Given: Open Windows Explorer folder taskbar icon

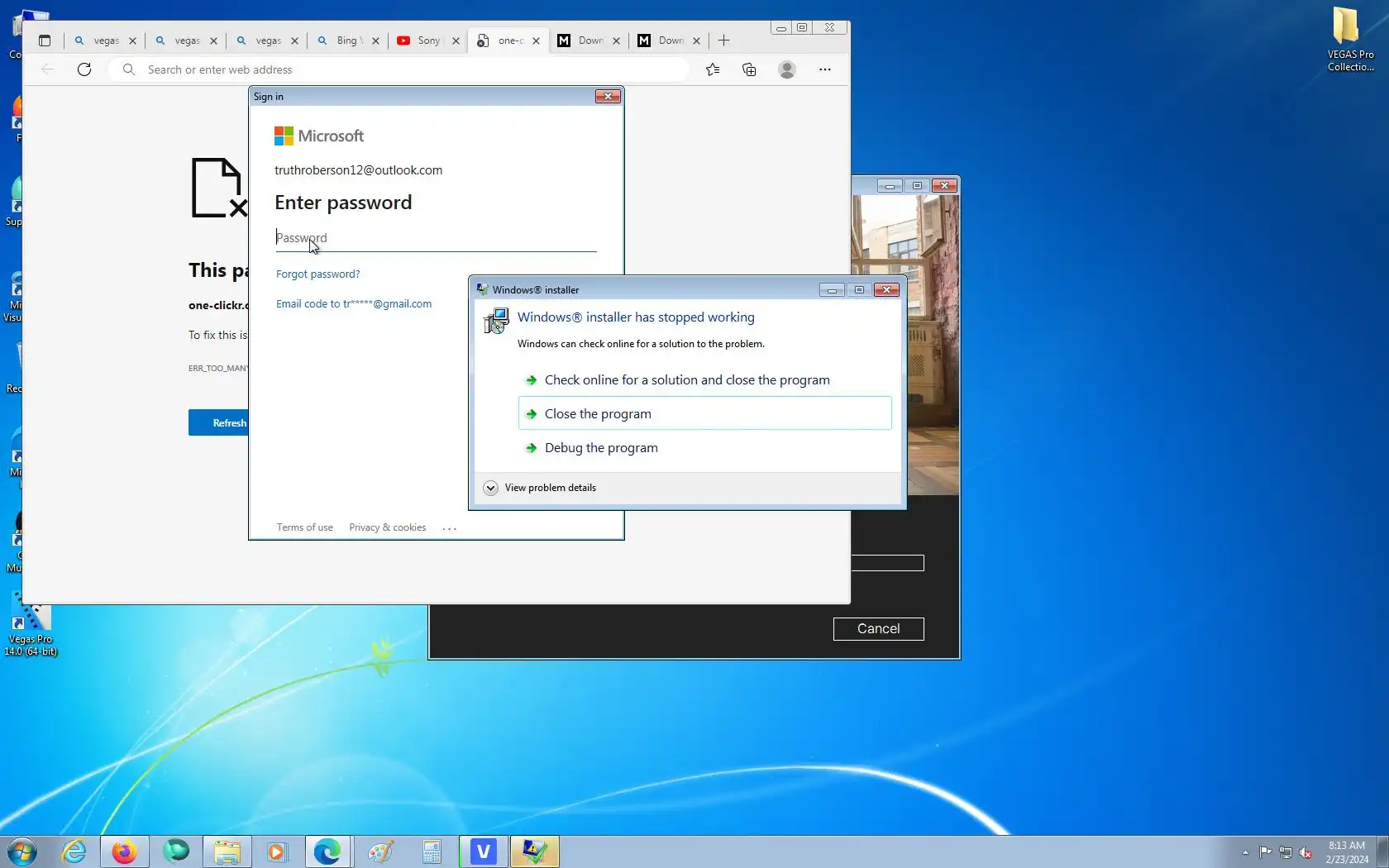Looking at the screenshot, I should 227,851.
